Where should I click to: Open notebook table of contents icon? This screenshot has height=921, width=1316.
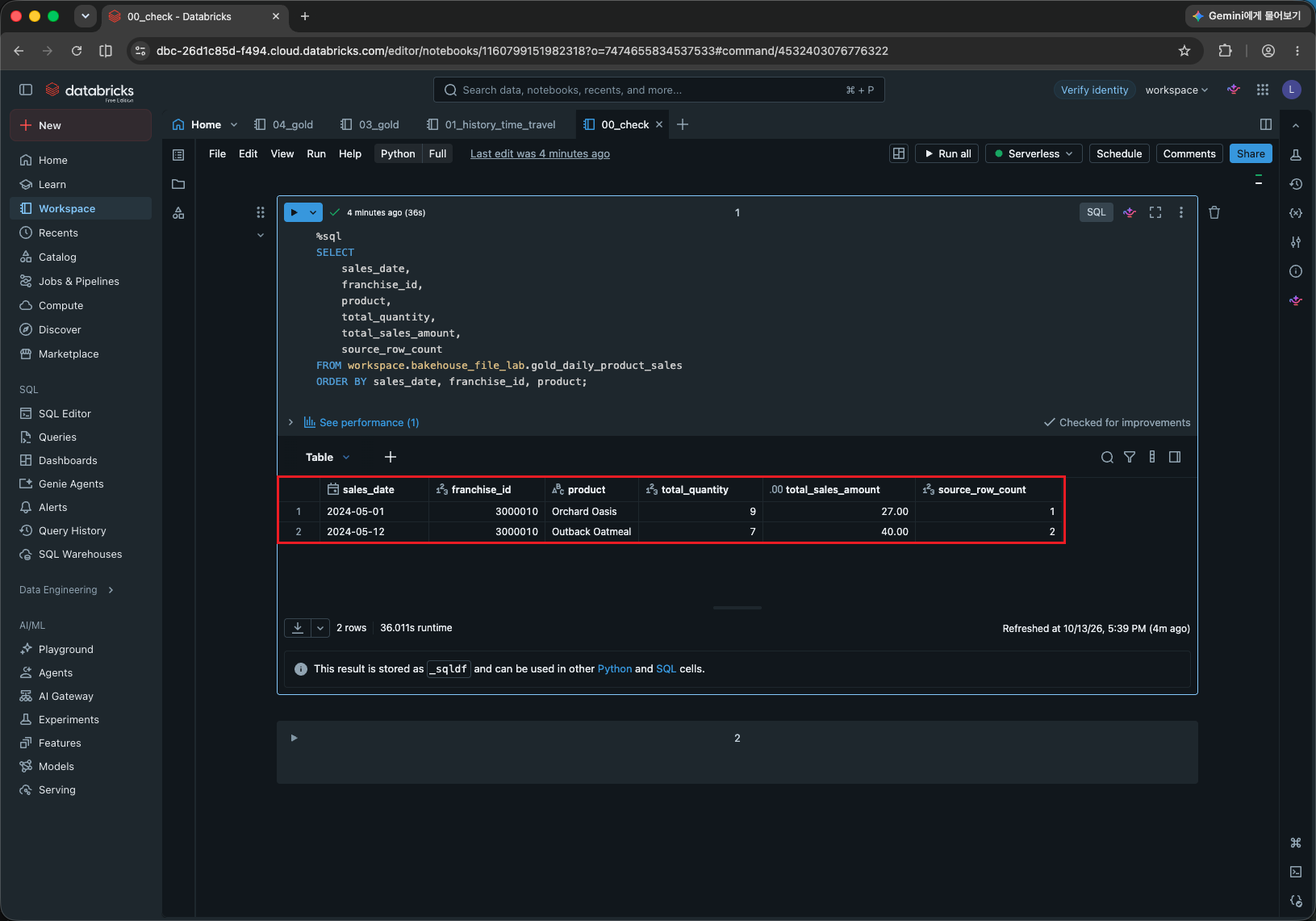[178, 155]
